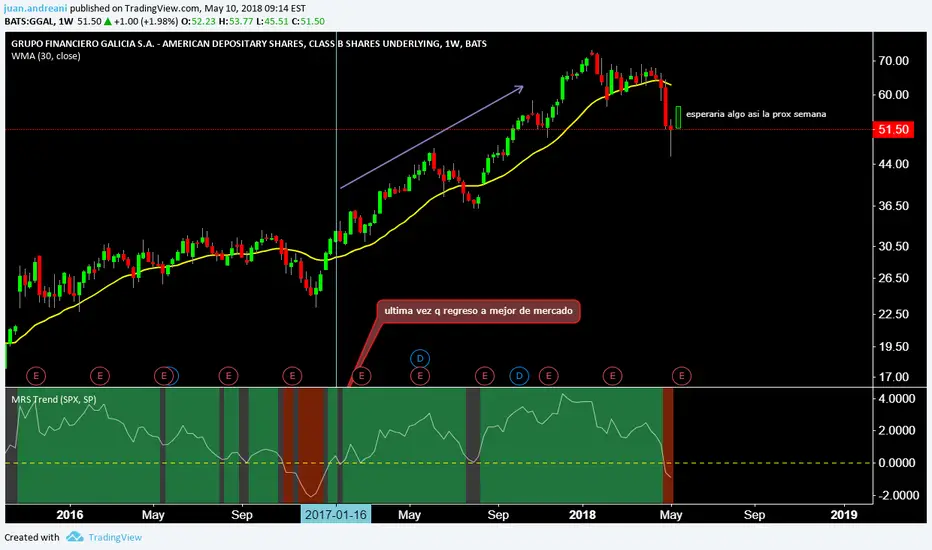Click the 19.50 price axis label

(x=893, y=347)
